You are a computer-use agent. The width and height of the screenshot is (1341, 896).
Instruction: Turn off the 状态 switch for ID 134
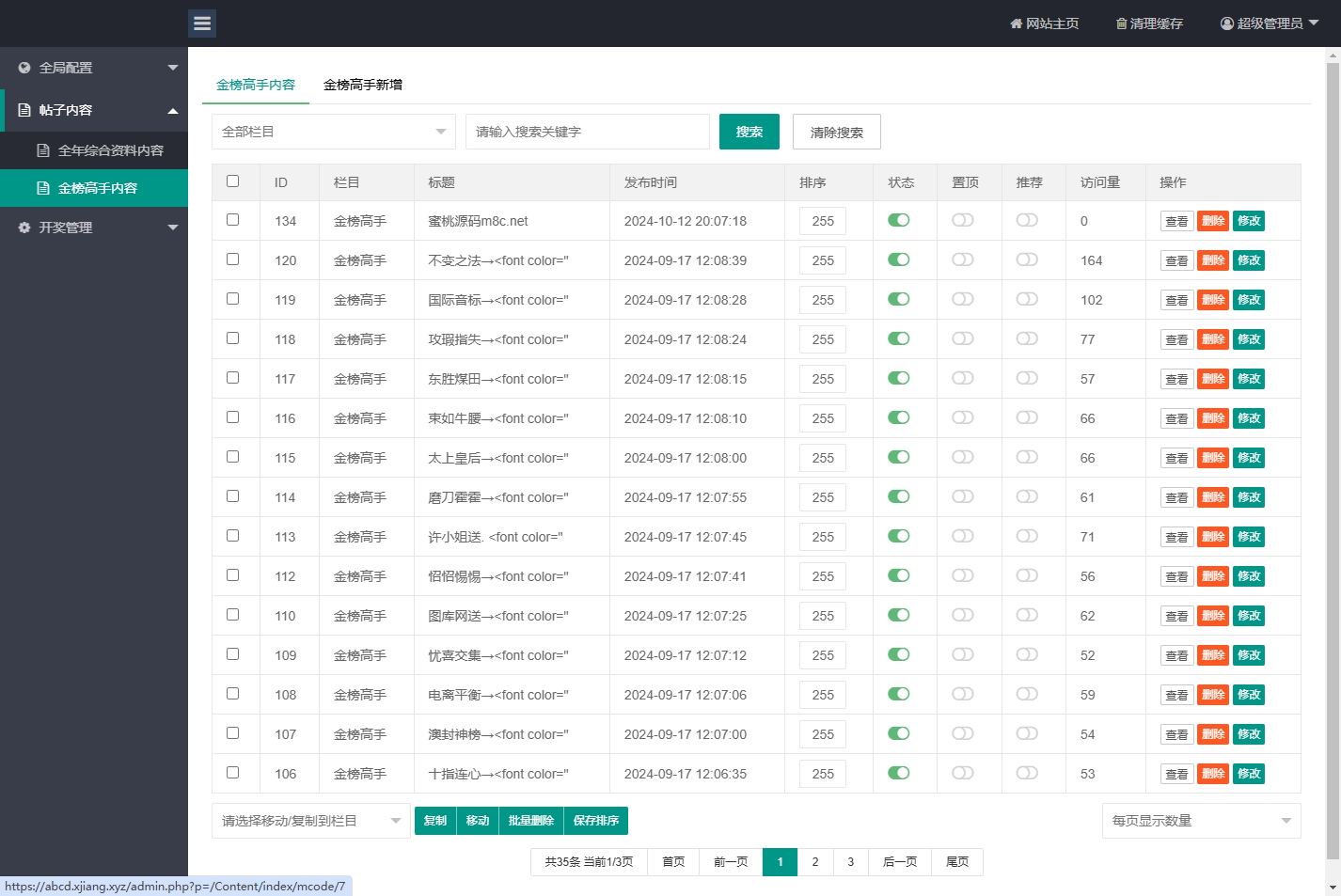[899, 220]
